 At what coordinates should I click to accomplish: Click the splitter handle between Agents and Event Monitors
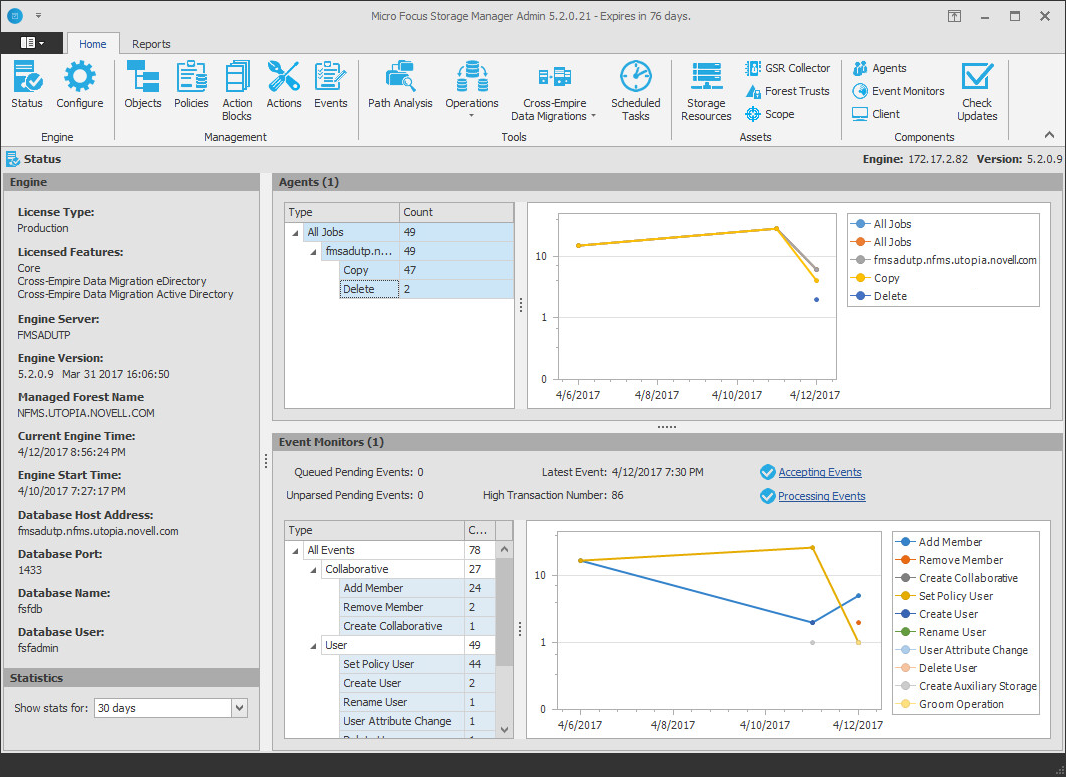(x=666, y=427)
